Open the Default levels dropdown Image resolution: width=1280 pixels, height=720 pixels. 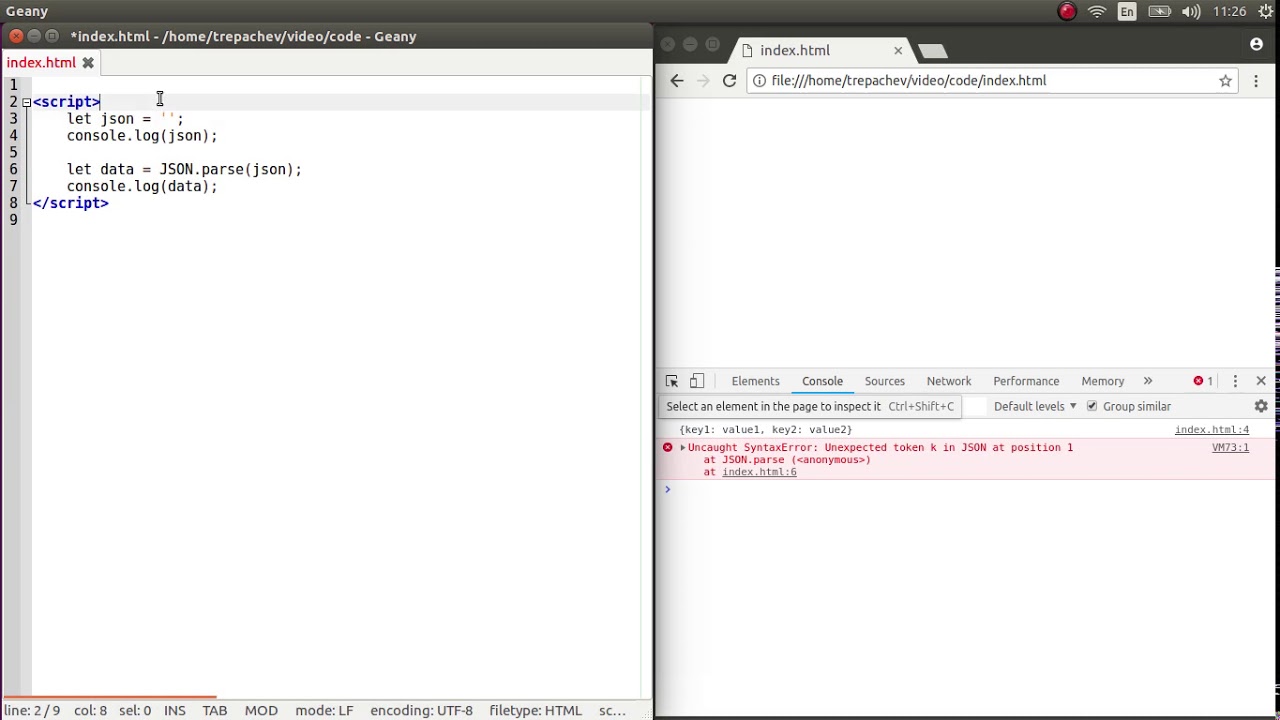coord(1035,407)
